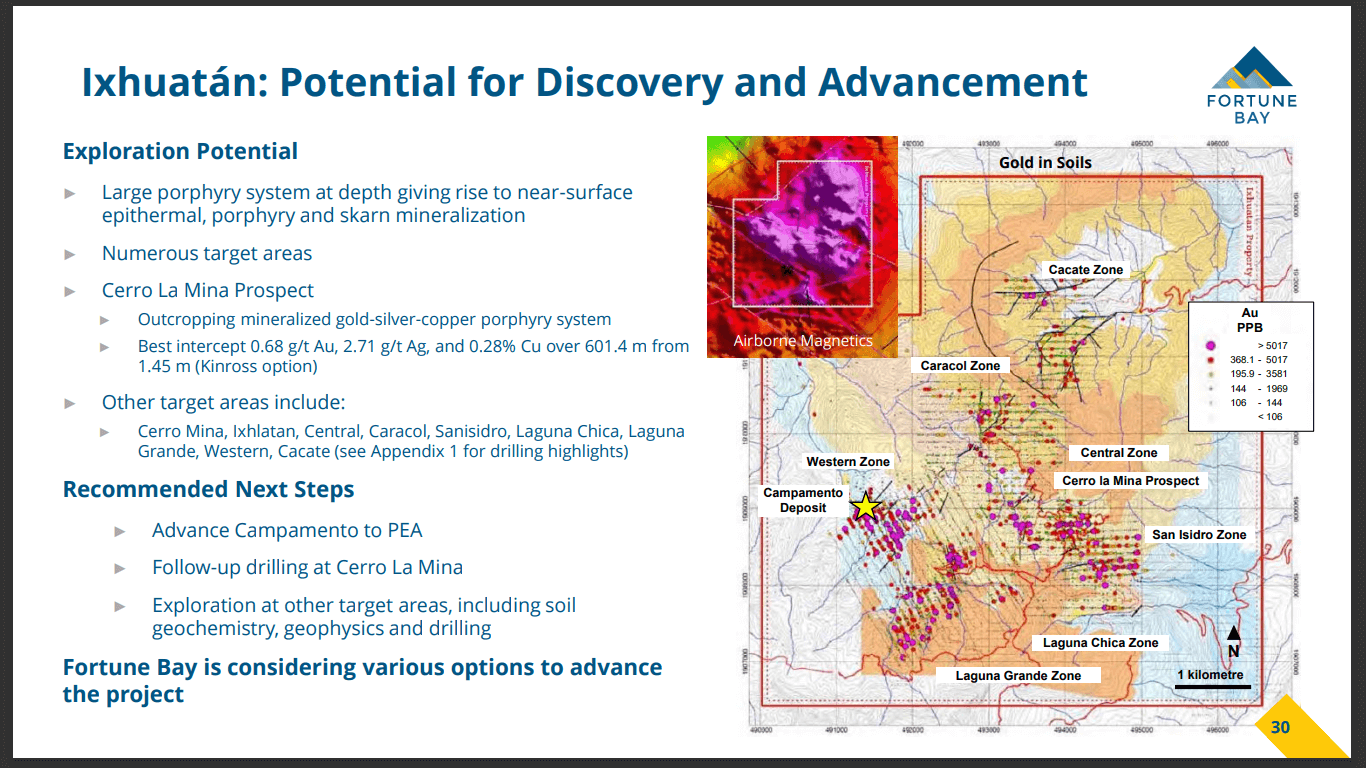
Task: Open the Airborne Magnetics inset image
Action: pyautogui.click(x=802, y=245)
